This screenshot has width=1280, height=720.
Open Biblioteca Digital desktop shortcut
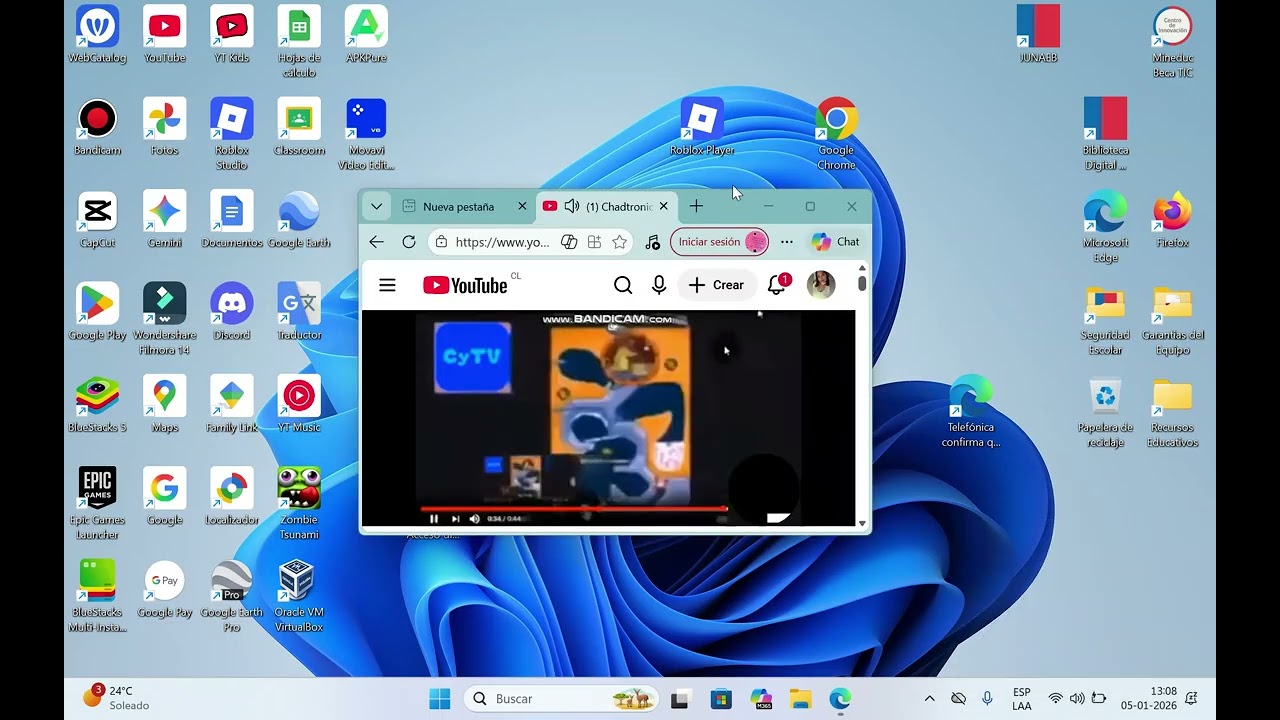point(1105,134)
